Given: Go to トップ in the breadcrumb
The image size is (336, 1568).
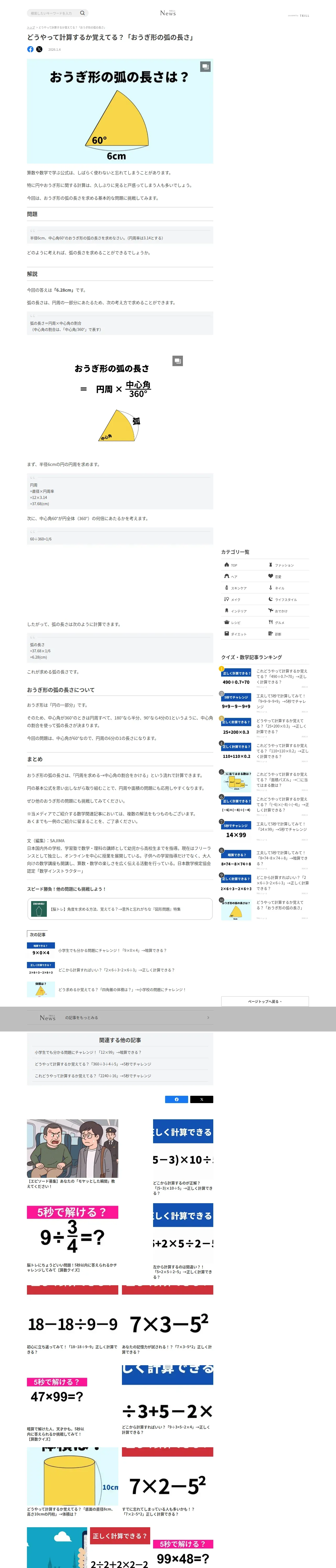Looking at the screenshot, I should point(31,27).
